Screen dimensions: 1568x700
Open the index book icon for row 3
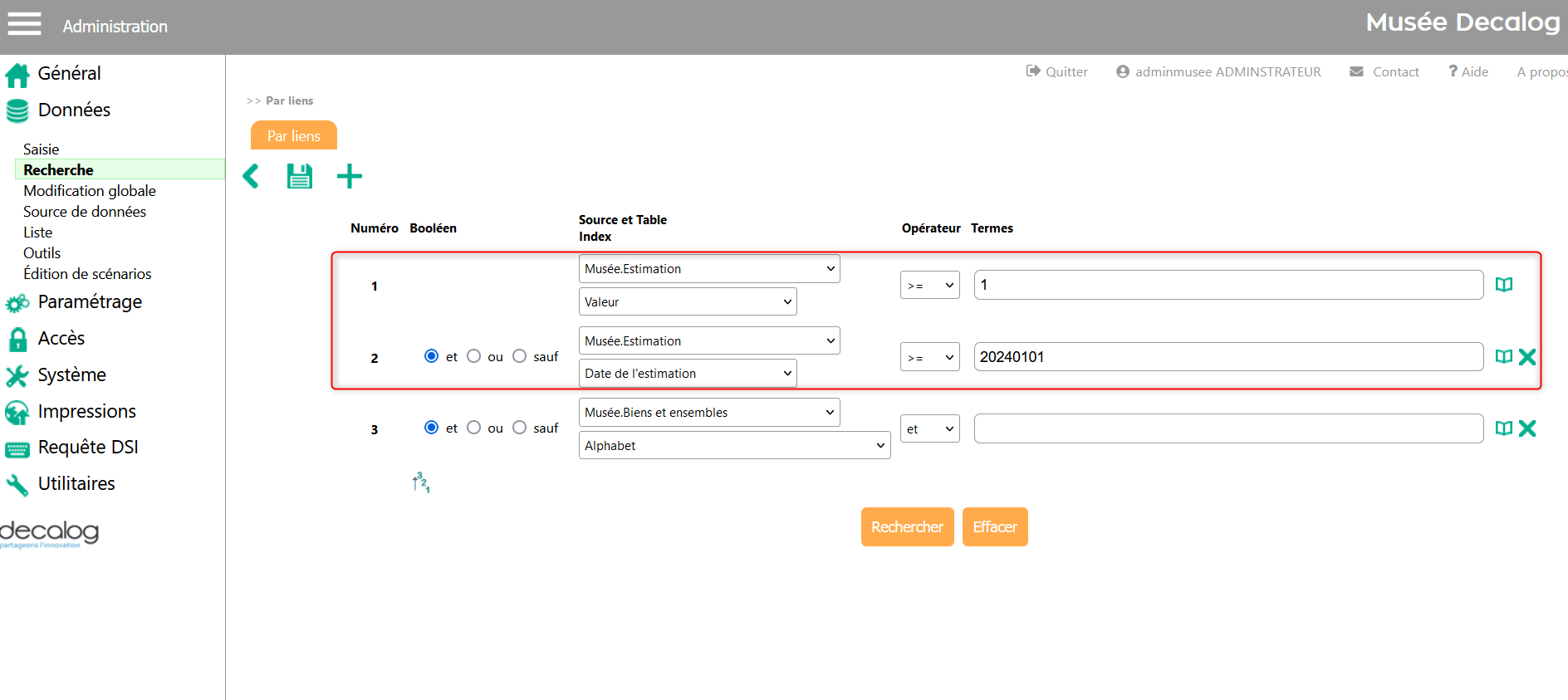1503,428
